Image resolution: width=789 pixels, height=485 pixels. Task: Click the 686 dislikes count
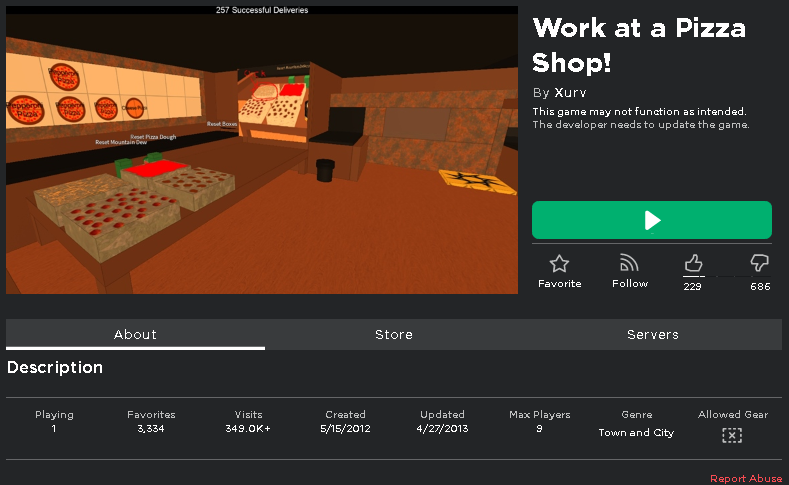(x=760, y=287)
